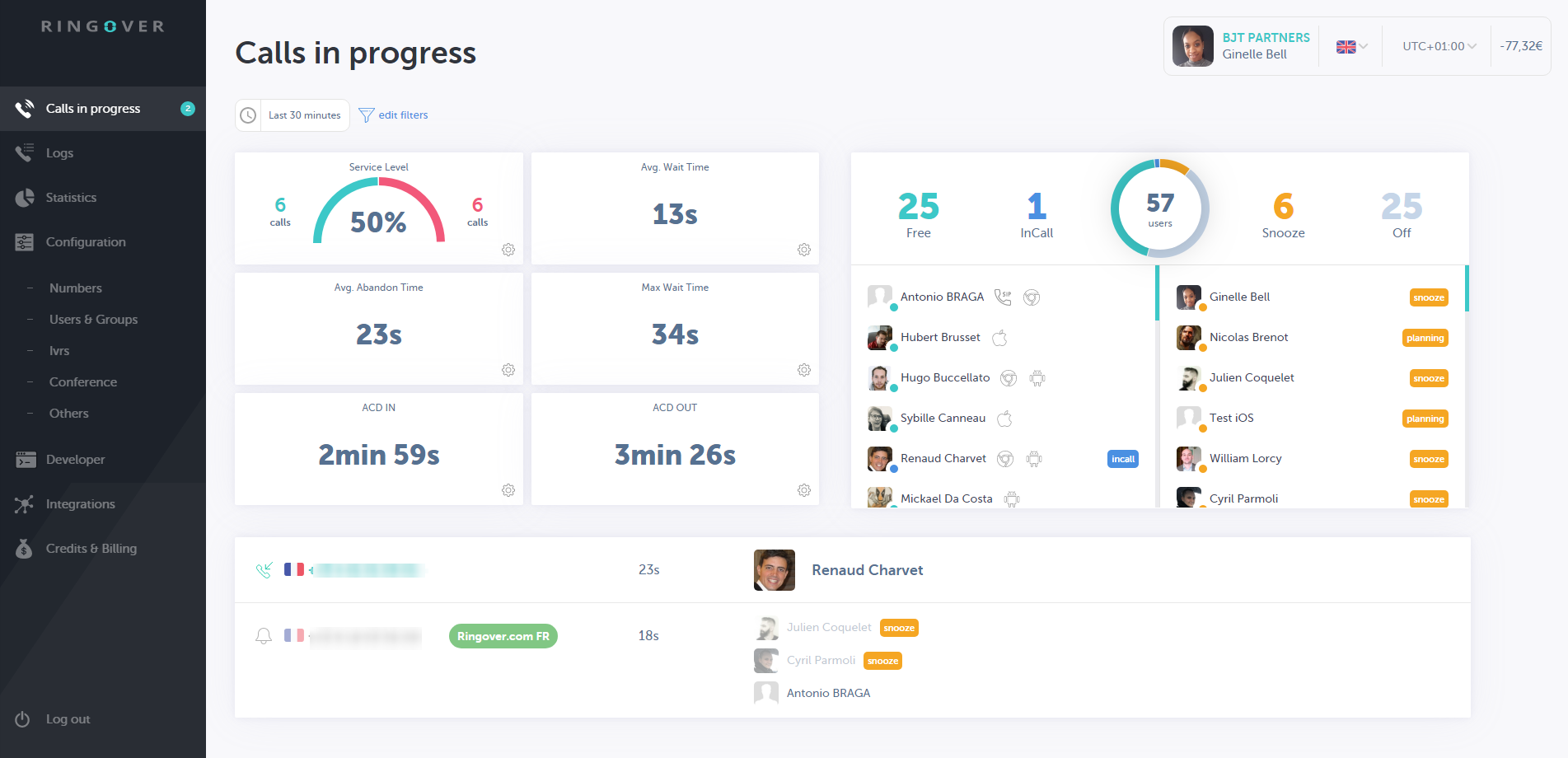Open the UTC+01:00 timezone selector
Image resolution: width=1568 pixels, height=758 pixels.
tap(1436, 46)
